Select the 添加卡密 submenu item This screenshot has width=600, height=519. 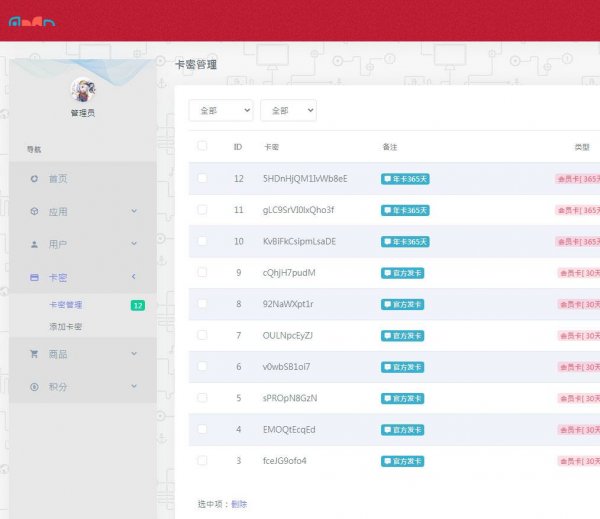point(65,326)
